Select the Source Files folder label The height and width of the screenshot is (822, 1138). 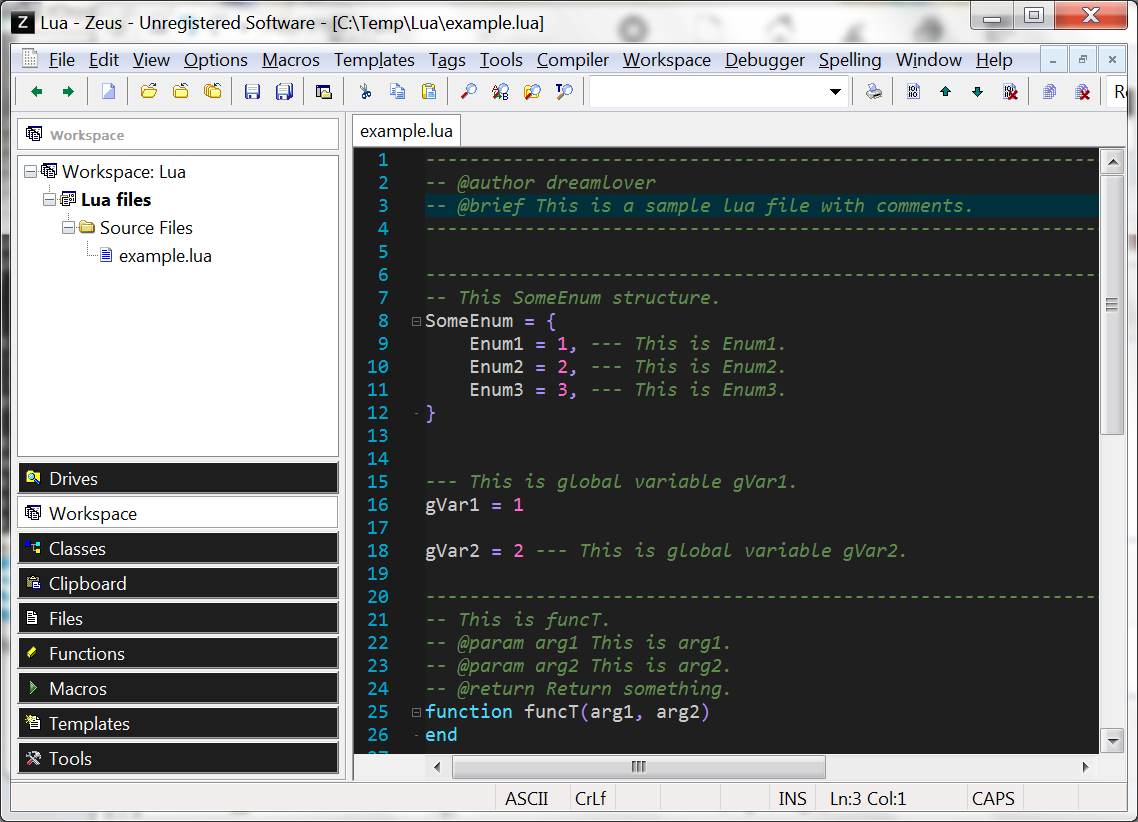[x=146, y=228]
